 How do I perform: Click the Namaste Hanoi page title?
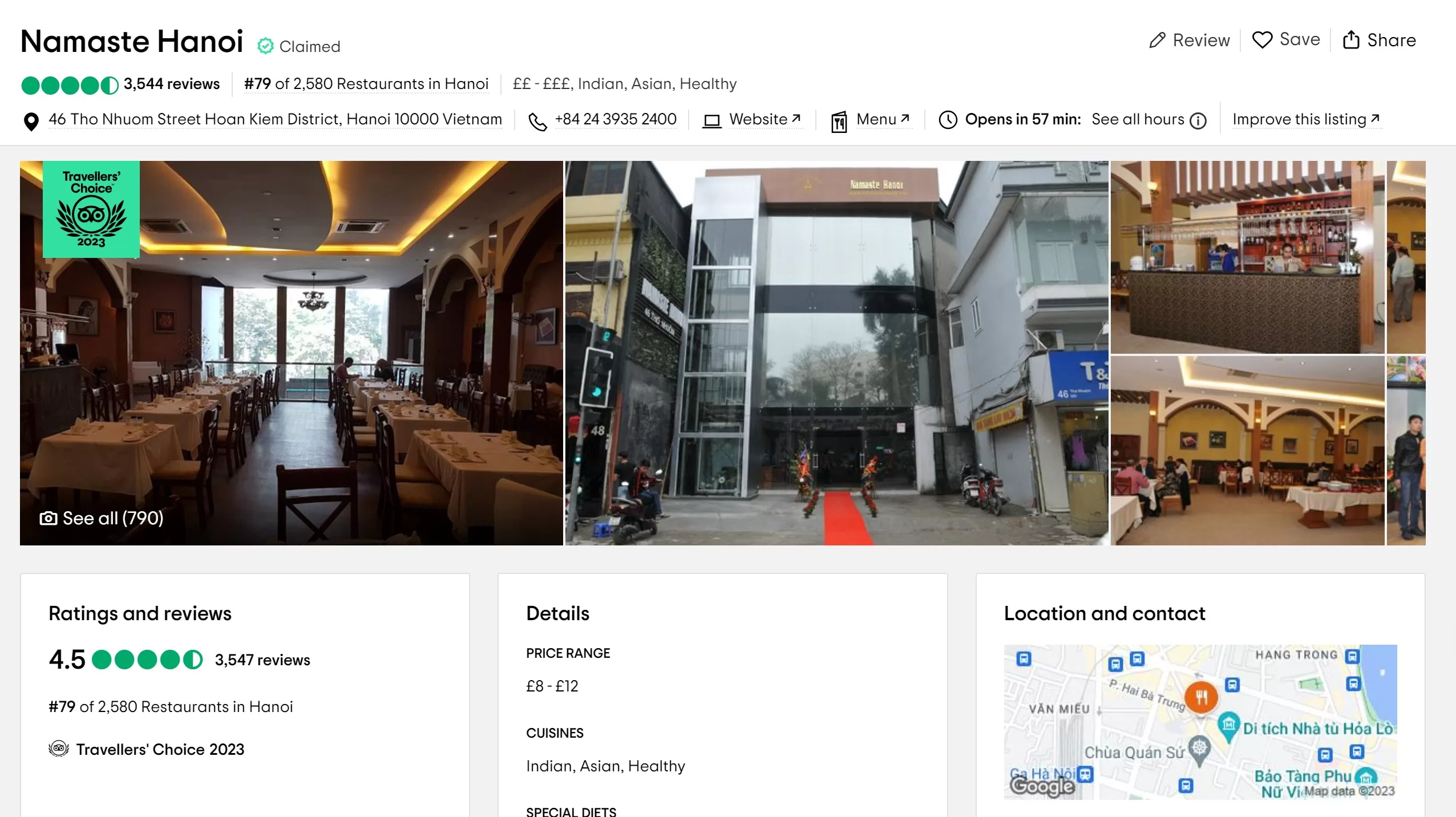[x=132, y=42]
